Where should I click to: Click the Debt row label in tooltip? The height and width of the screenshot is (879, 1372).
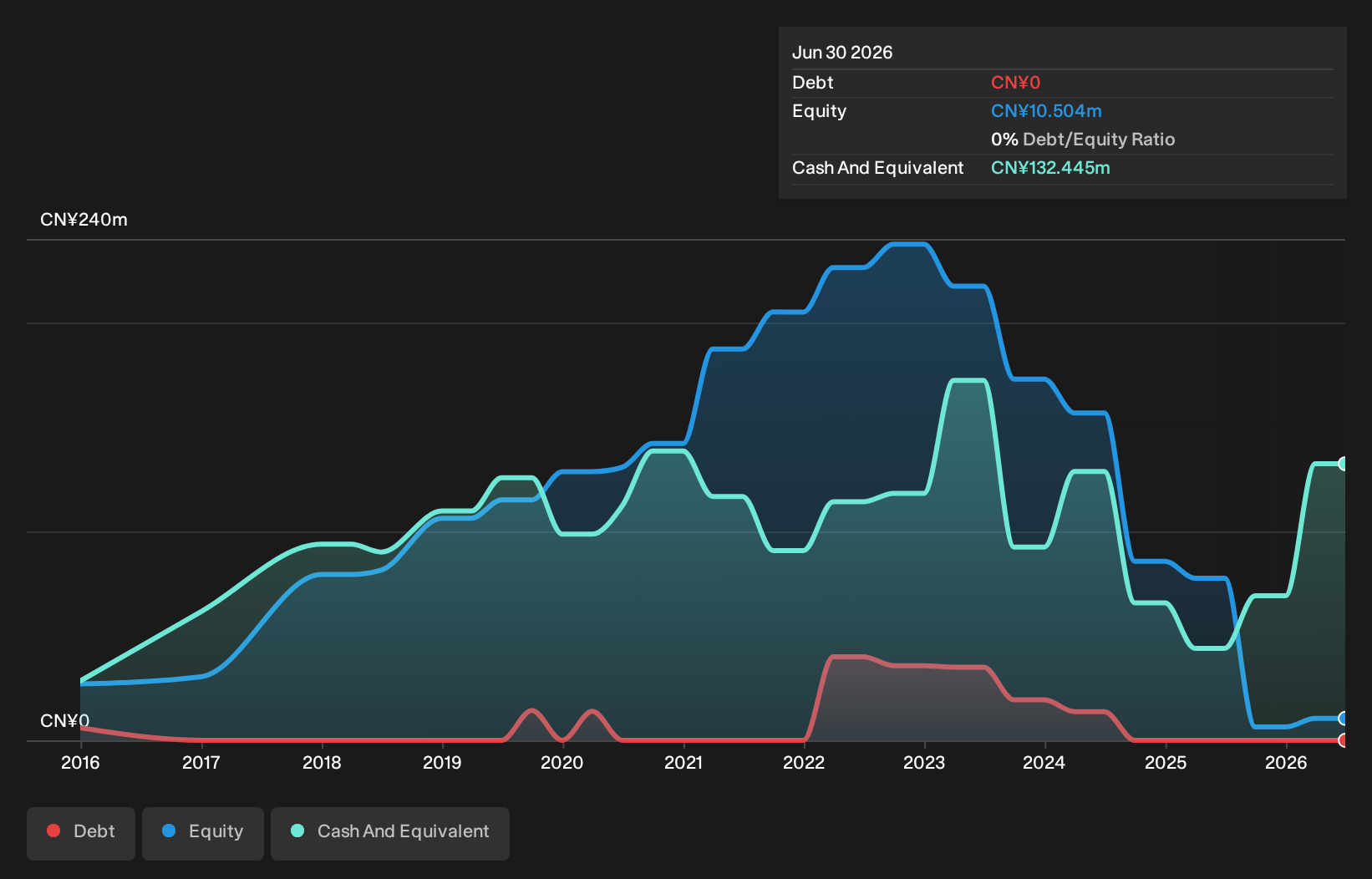[813, 83]
